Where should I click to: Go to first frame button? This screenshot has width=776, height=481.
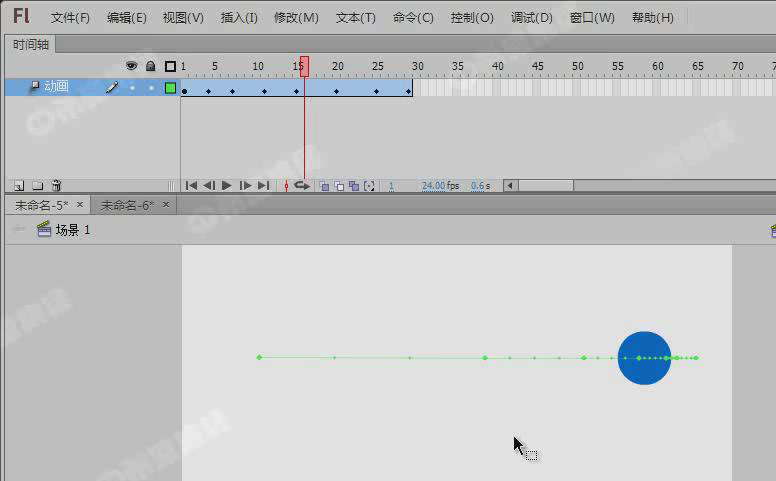(191, 186)
